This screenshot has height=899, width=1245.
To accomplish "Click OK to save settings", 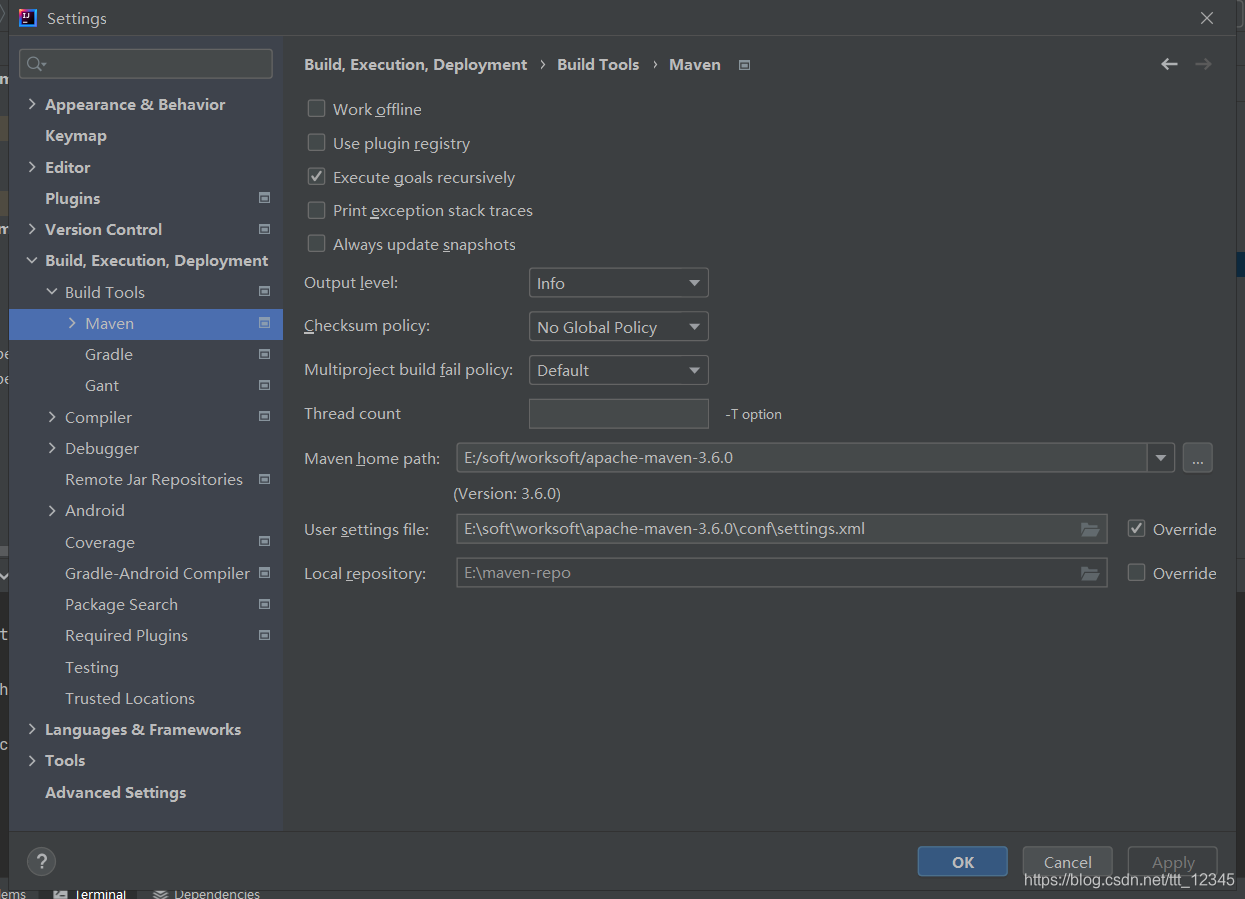I will (962, 862).
